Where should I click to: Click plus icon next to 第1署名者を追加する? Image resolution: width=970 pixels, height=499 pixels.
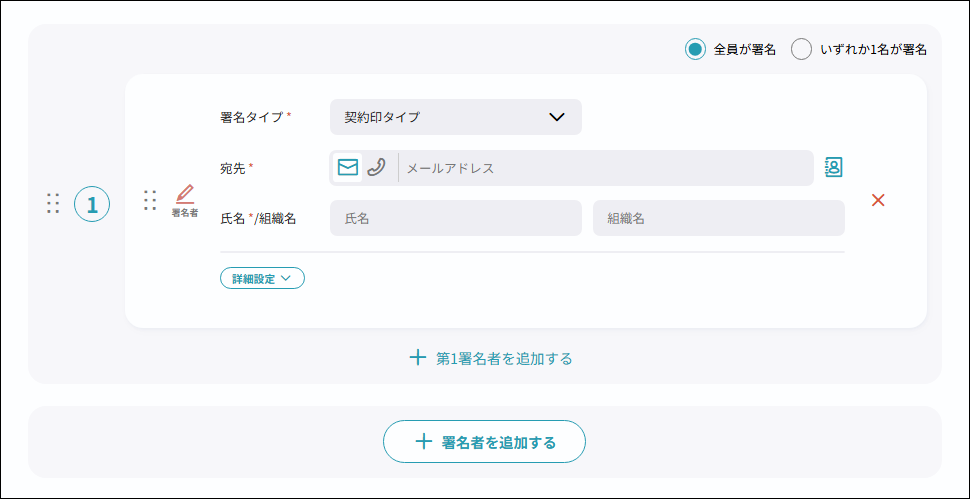point(418,357)
